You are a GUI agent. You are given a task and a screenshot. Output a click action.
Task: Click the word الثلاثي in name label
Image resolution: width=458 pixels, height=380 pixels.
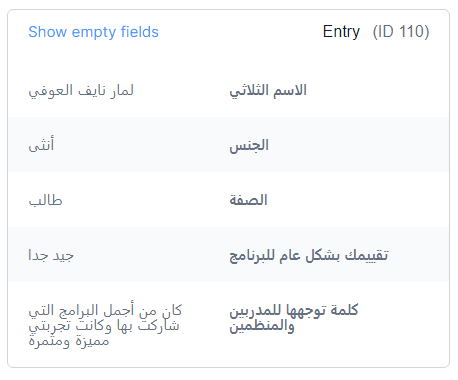point(249,90)
